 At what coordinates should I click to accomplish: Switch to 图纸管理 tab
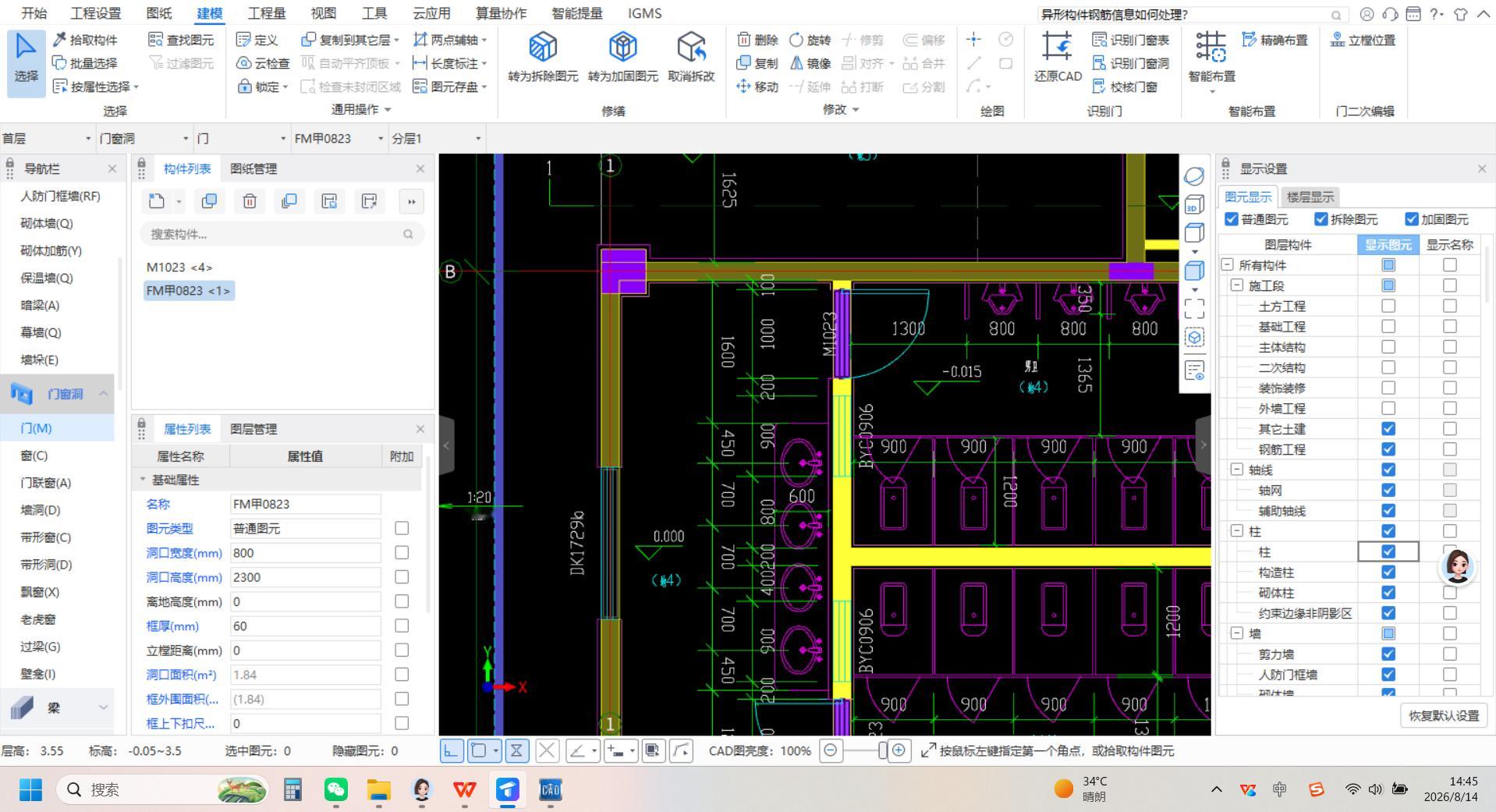pos(253,168)
